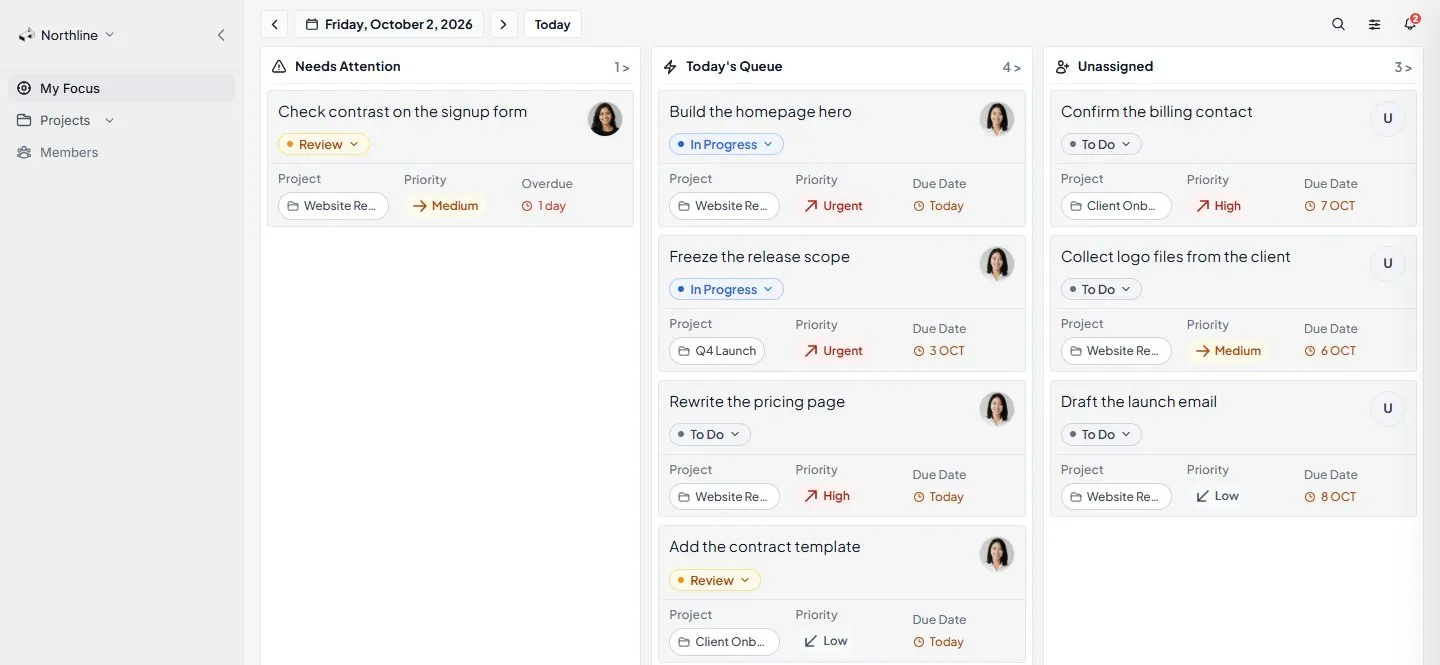Go to previous day arrow

pos(274,24)
